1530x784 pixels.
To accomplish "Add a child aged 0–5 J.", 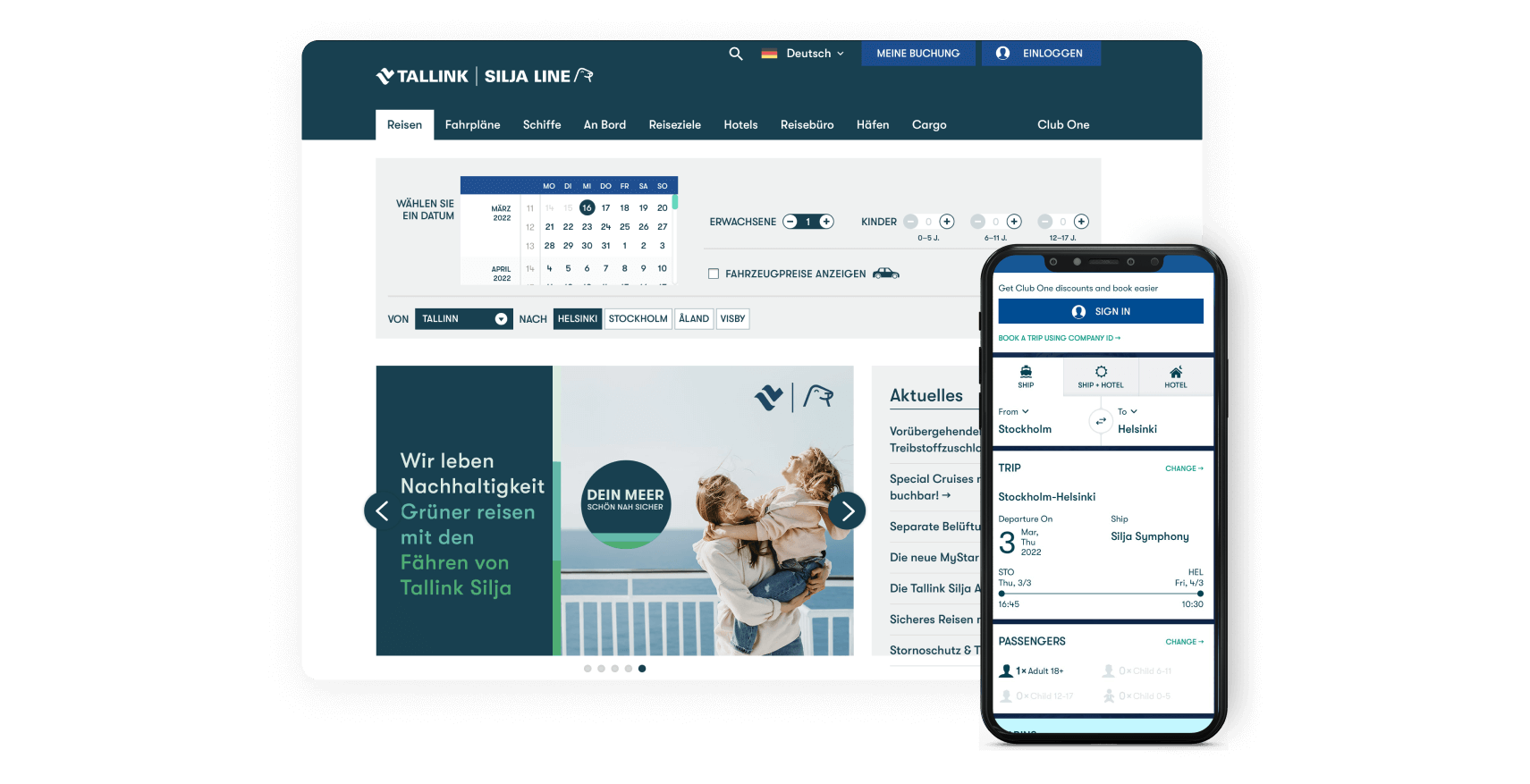I will pyautogui.click(x=947, y=222).
